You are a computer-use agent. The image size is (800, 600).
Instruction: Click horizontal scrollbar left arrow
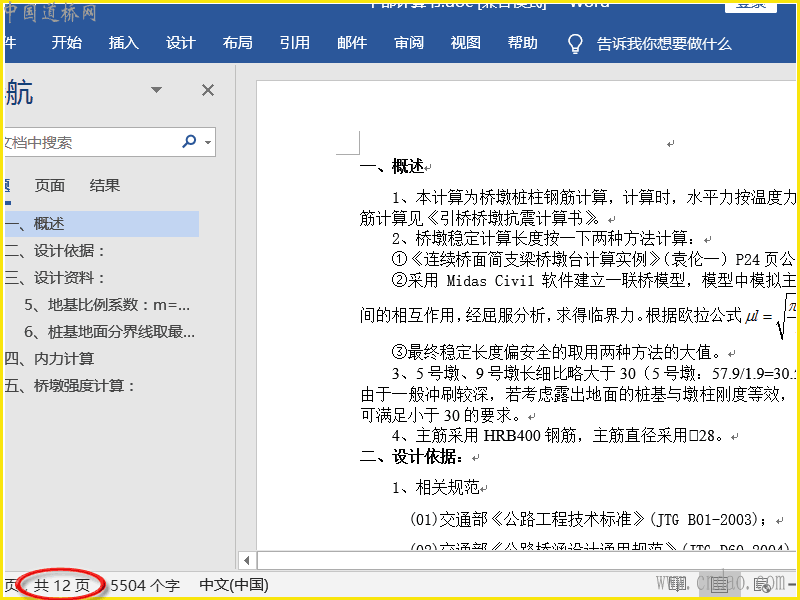[x=247, y=561]
